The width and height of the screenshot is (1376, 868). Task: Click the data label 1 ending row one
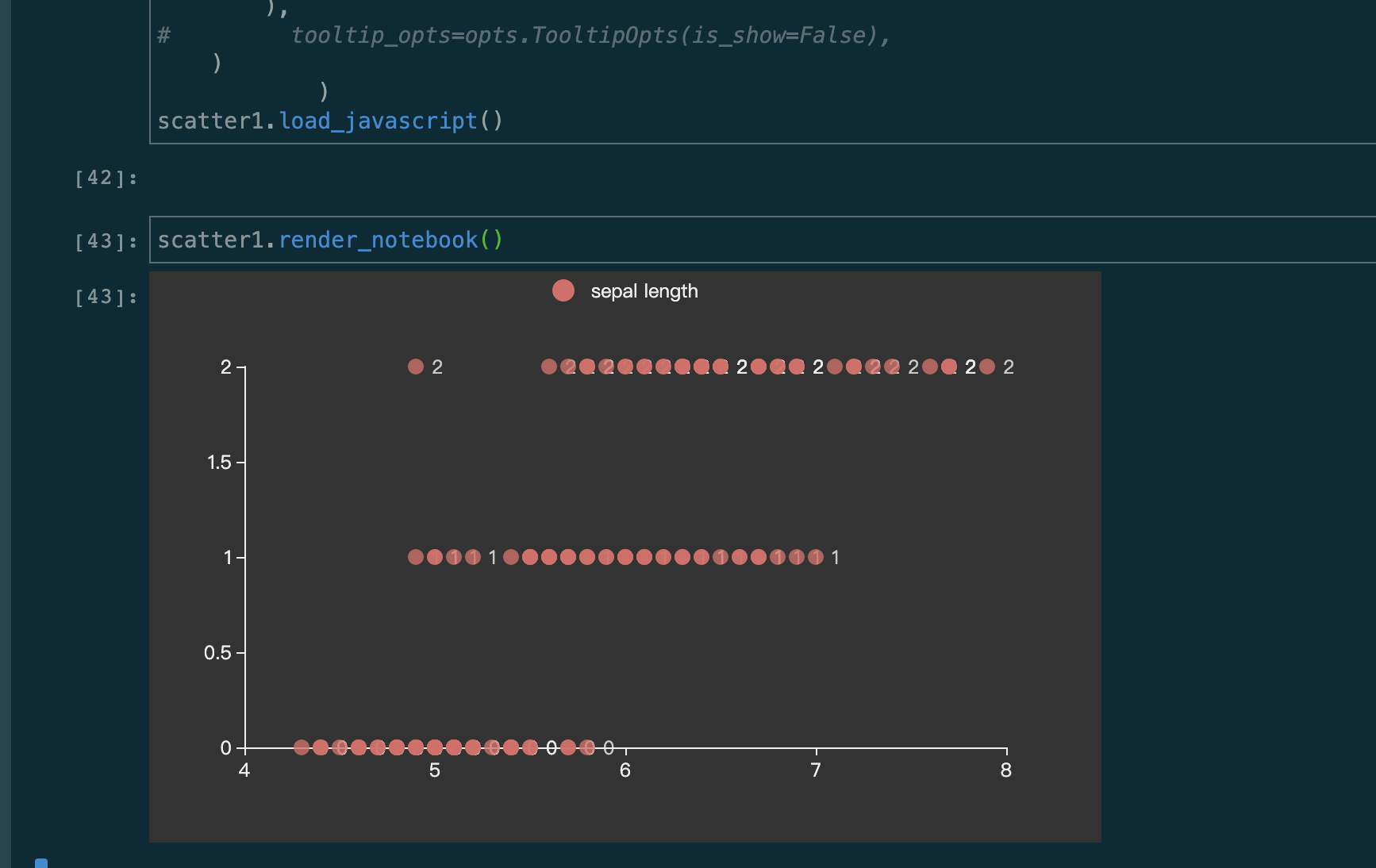coord(834,557)
